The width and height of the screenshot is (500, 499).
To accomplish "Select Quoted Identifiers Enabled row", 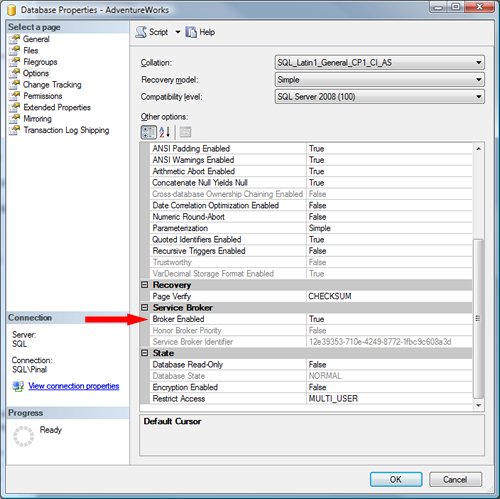I will click(311, 239).
